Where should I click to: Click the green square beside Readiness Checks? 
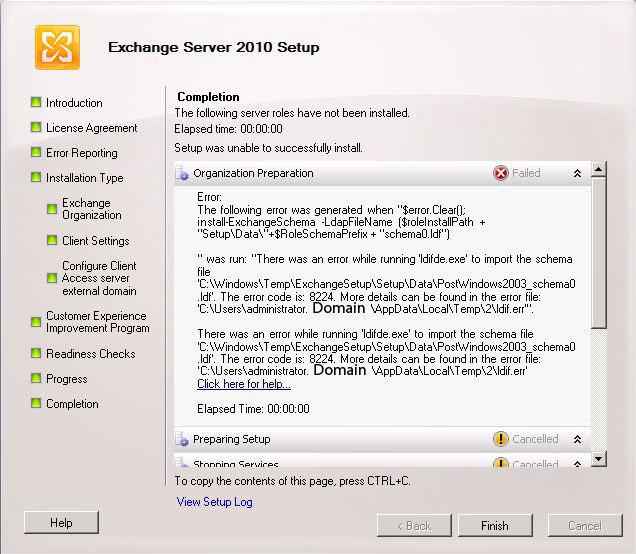36,353
